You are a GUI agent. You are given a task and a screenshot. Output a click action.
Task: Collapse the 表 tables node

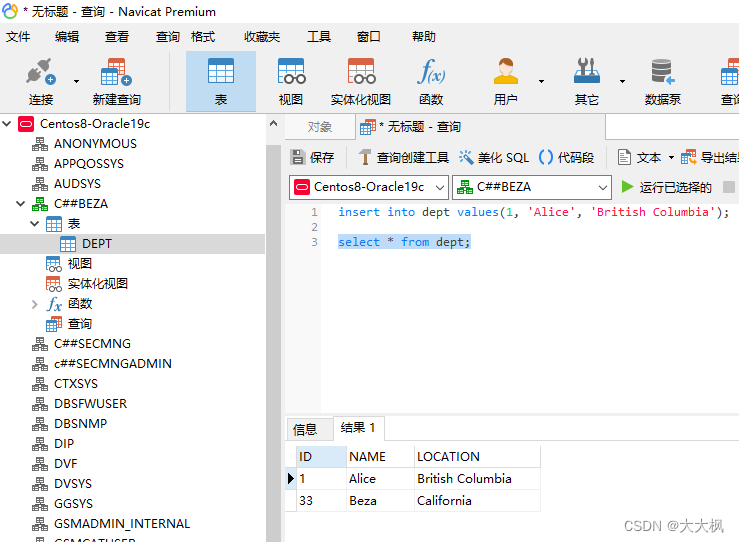point(34,223)
